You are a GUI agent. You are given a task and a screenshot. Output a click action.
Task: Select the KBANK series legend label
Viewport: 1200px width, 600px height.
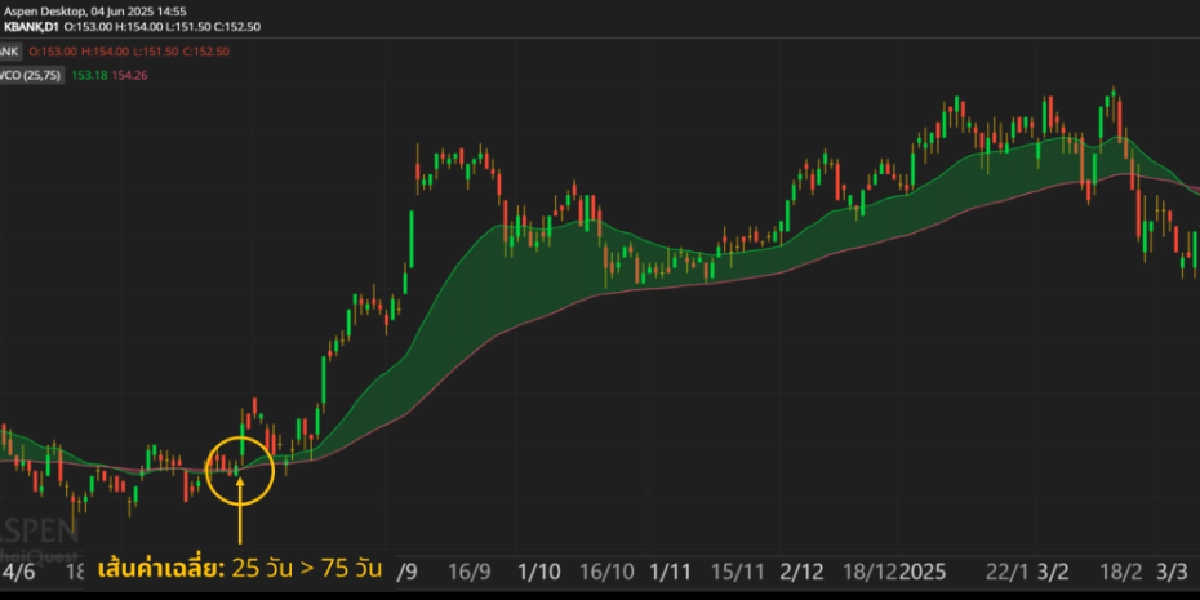pyautogui.click(x=10, y=51)
